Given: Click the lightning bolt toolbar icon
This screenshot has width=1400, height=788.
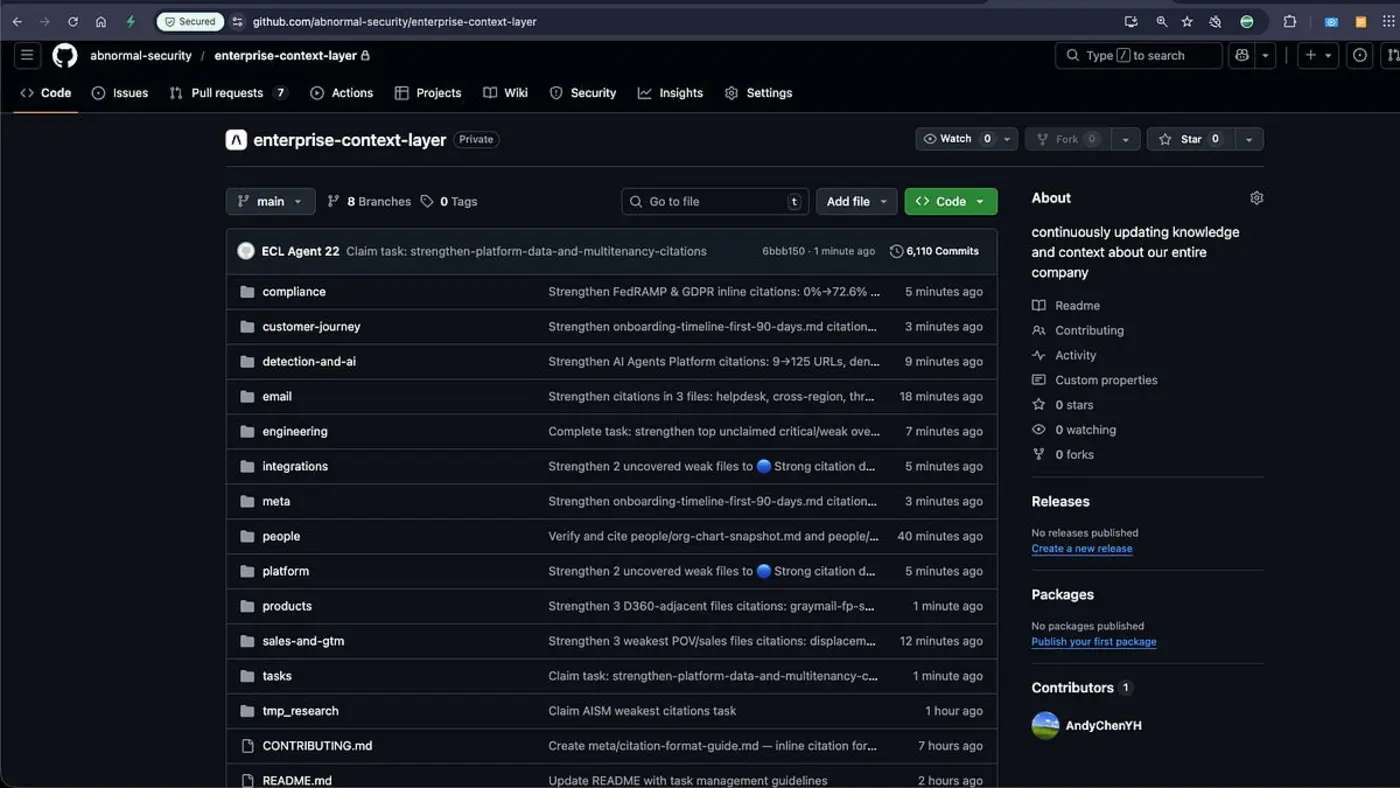Looking at the screenshot, I should (x=132, y=20).
